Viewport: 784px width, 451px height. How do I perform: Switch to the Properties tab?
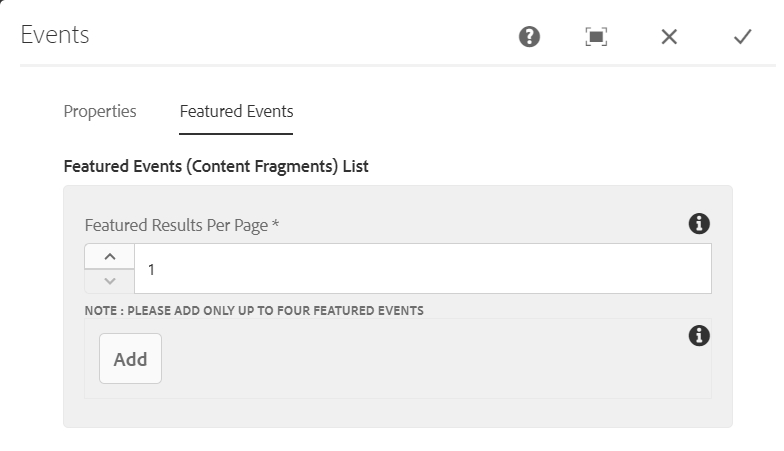pos(100,111)
